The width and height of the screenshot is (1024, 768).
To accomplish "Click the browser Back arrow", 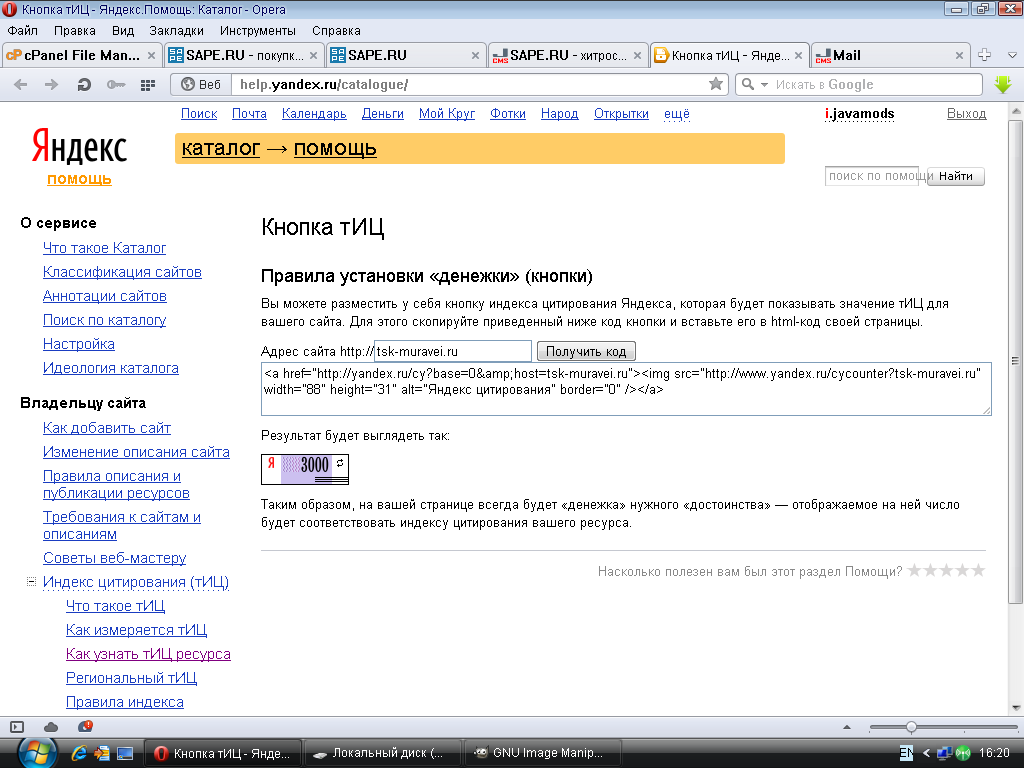I will pos(21,85).
